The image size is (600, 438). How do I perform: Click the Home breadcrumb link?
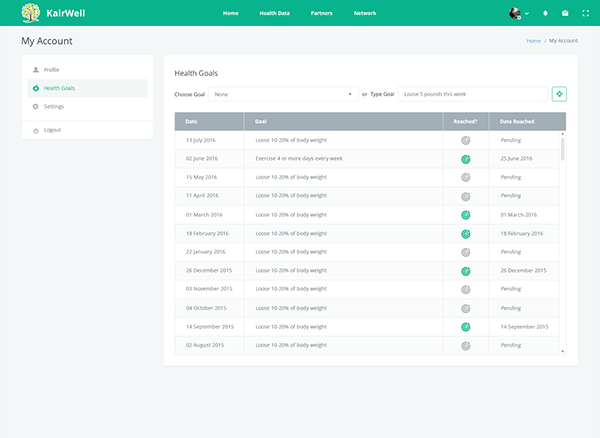point(533,41)
